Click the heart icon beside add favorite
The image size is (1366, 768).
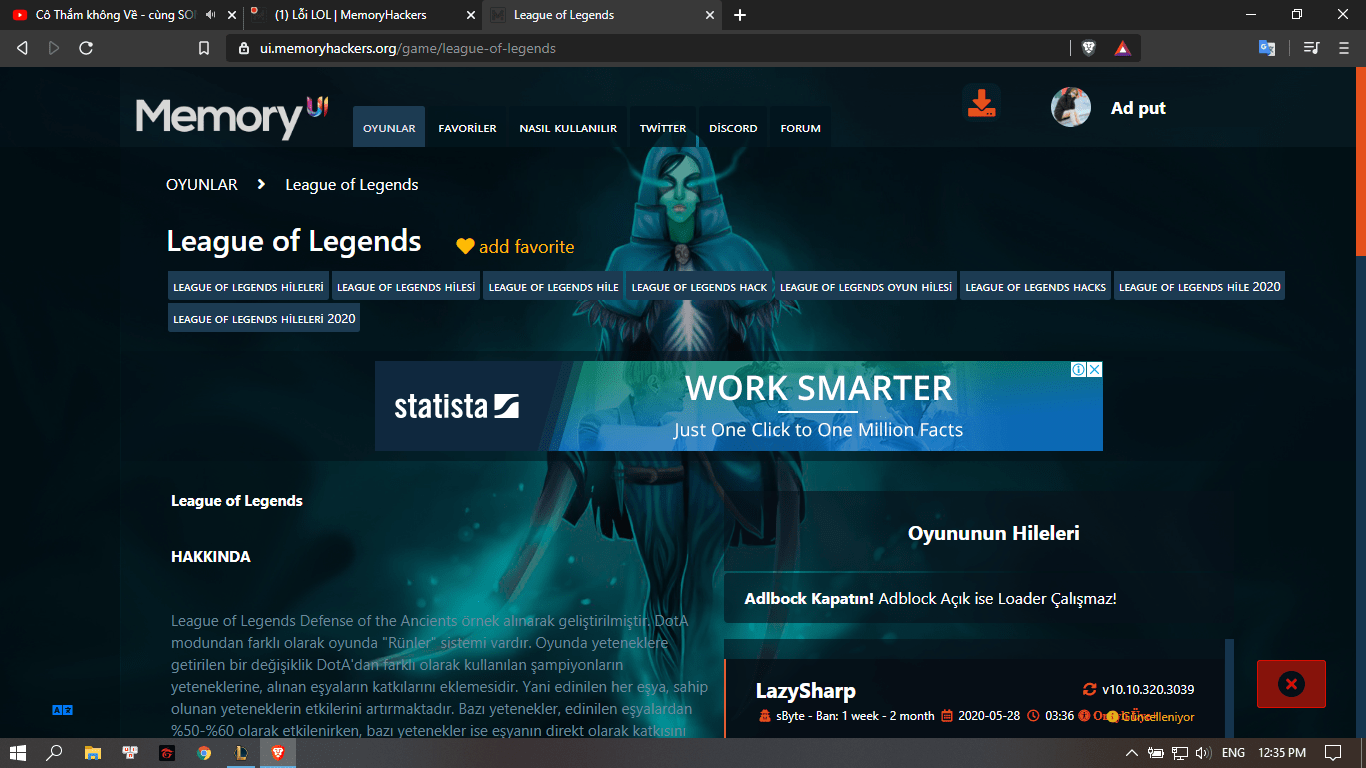click(x=465, y=246)
